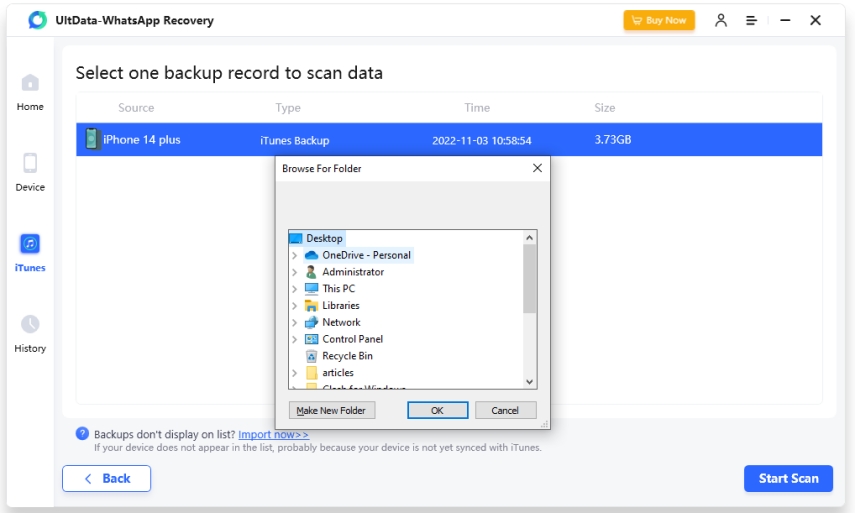The height and width of the screenshot is (513, 855).
Task: Select OneDrive - Personal folder
Action: (x=366, y=255)
